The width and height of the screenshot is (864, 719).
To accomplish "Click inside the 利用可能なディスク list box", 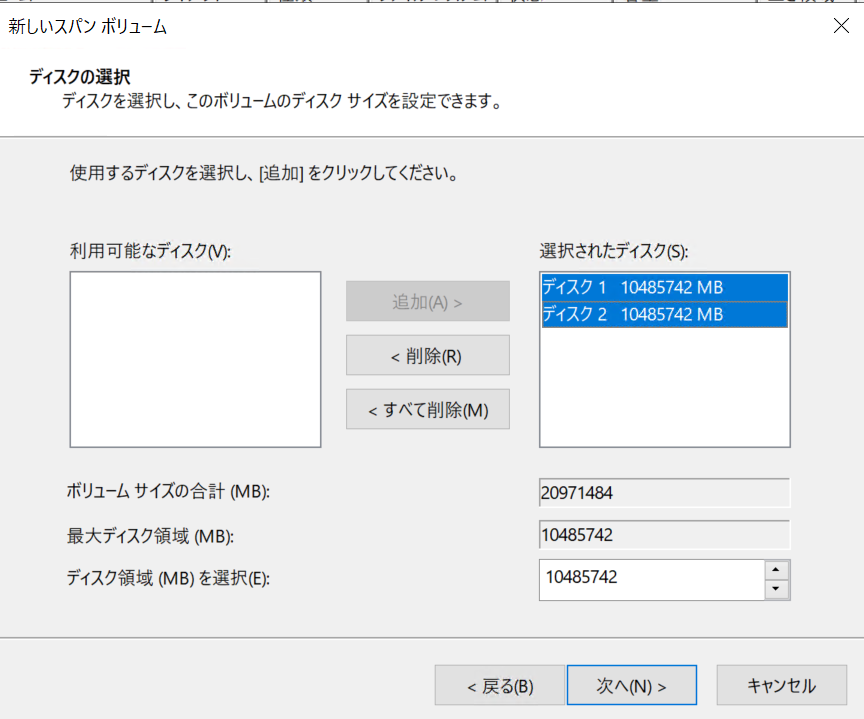I will point(194,357).
